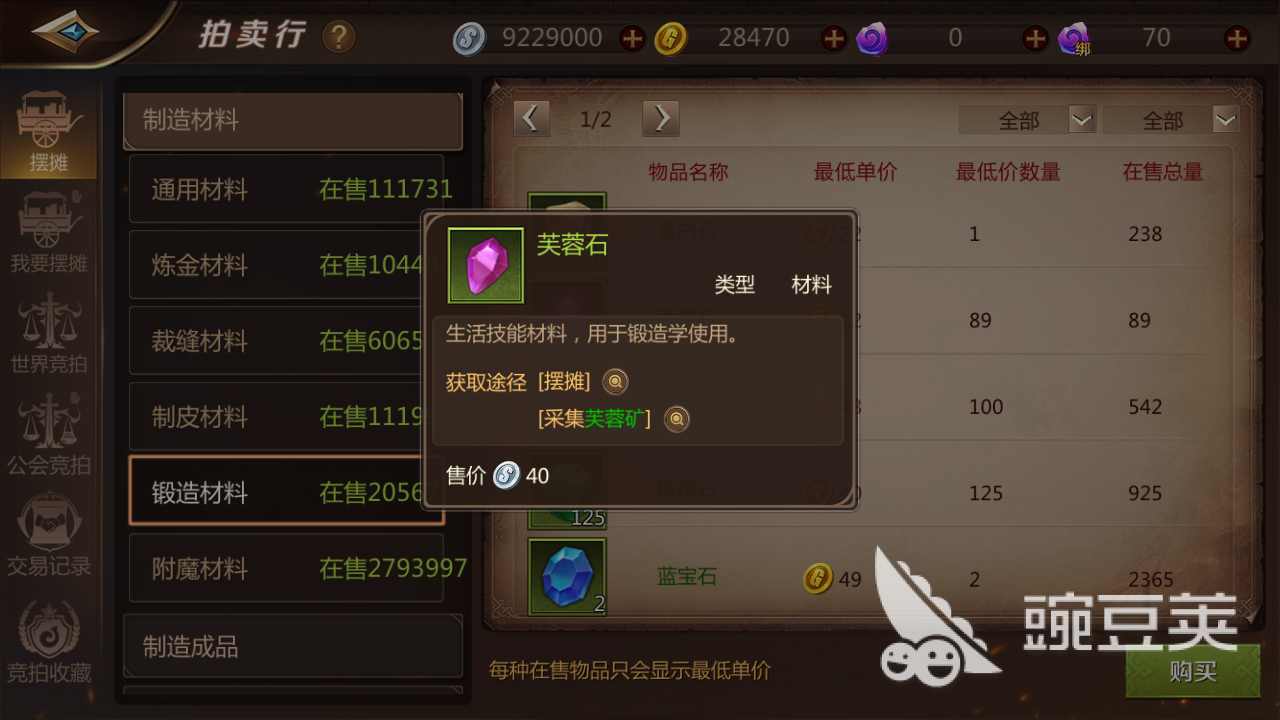Image resolution: width=1280 pixels, height=720 pixels.
Task: Select 附魔材料 category
Action: [x=286, y=568]
